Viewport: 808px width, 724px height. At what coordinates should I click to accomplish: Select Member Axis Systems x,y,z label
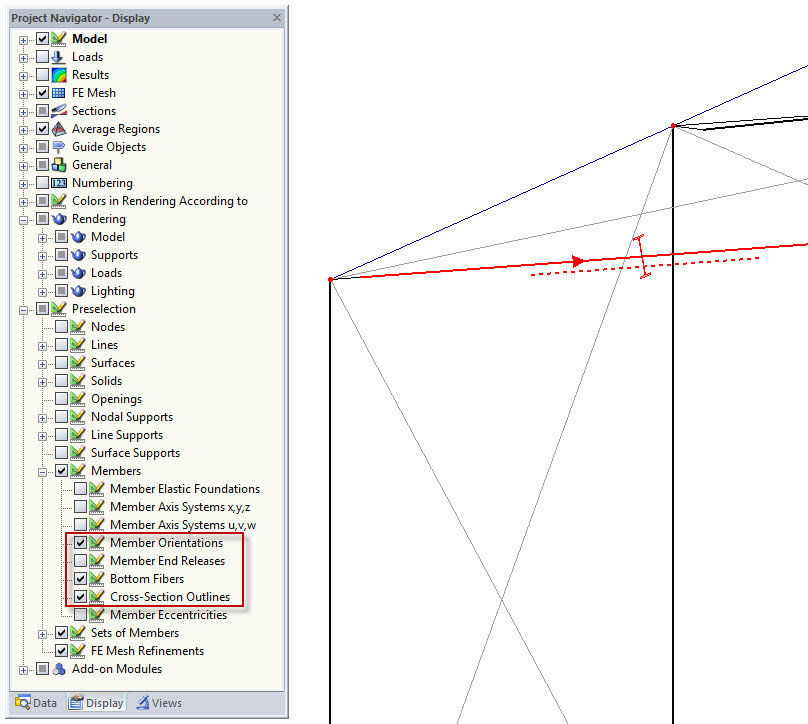coord(180,507)
